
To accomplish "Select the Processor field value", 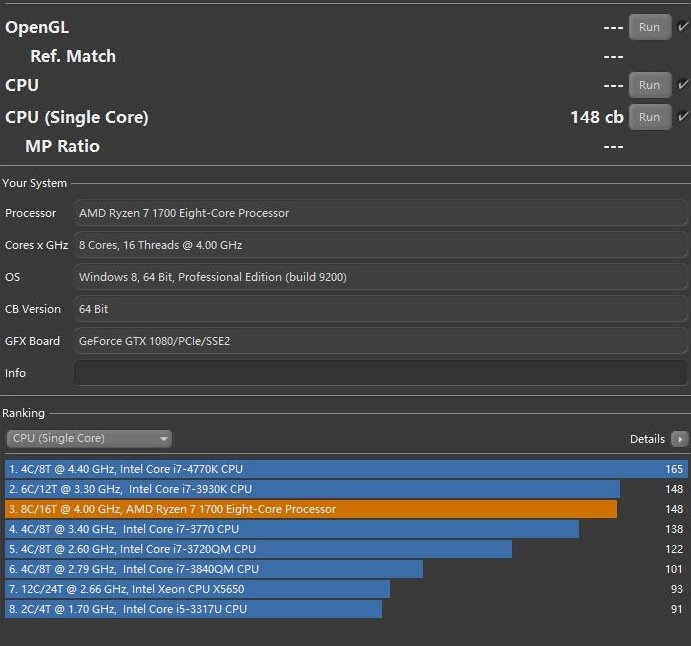I will pos(381,213).
